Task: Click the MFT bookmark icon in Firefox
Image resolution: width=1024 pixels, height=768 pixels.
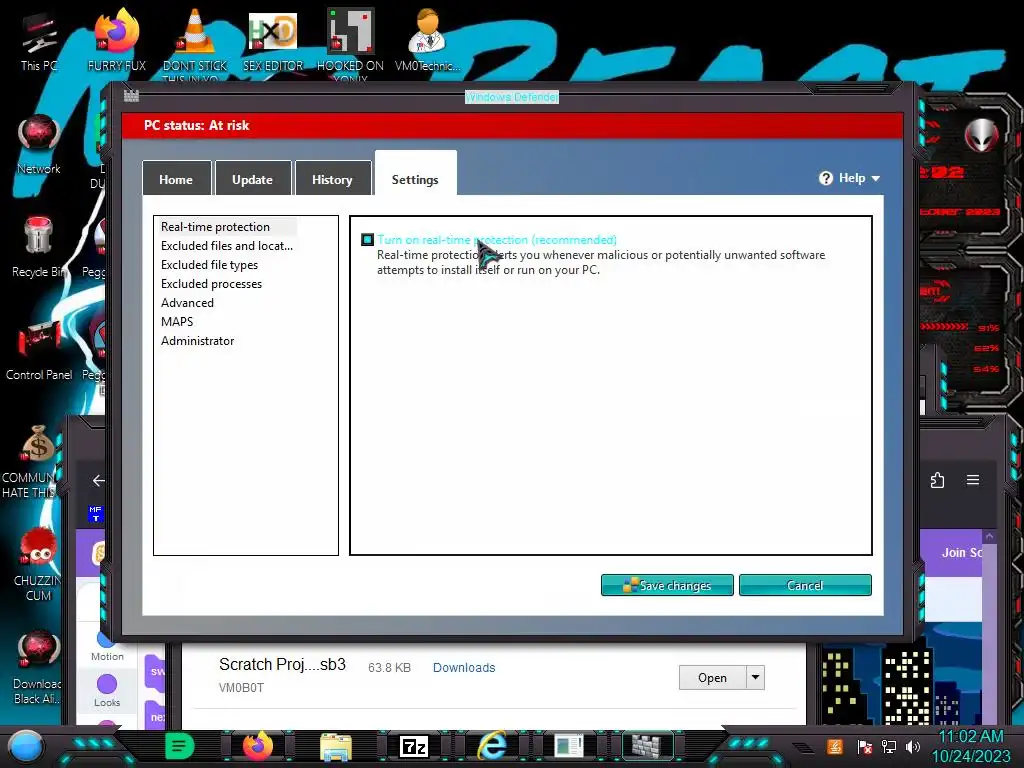Action: pyautogui.click(x=95, y=513)
